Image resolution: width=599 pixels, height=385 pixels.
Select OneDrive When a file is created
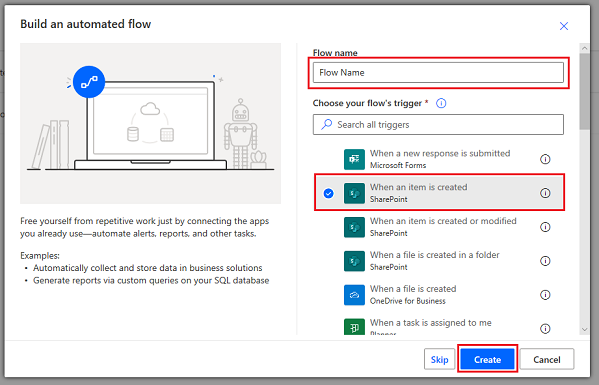(439, 295)
